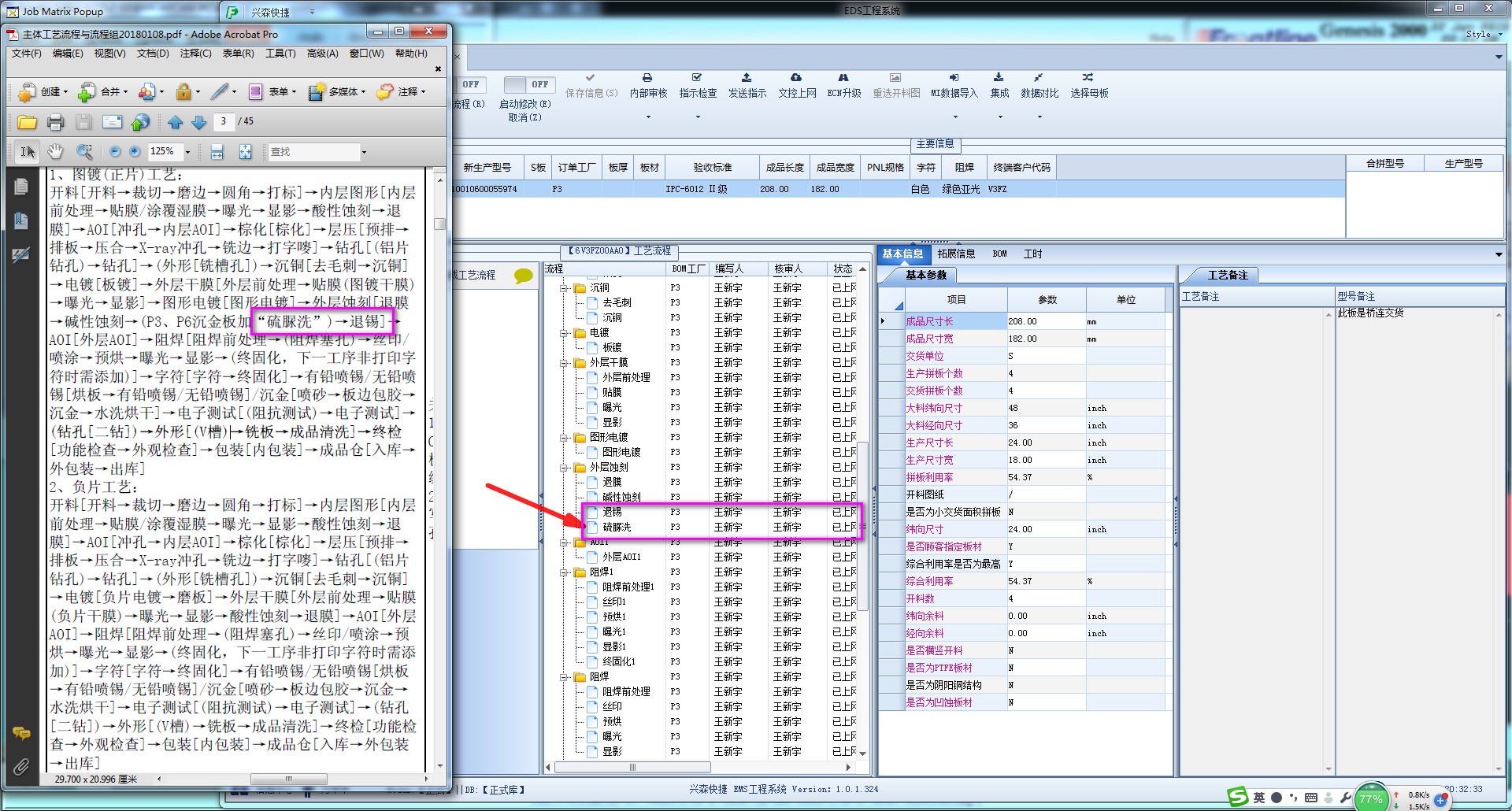Open the Collaborate people icon in Acrobat
The width and height of the screenshot is (1512, 811).
coord(146,92)
